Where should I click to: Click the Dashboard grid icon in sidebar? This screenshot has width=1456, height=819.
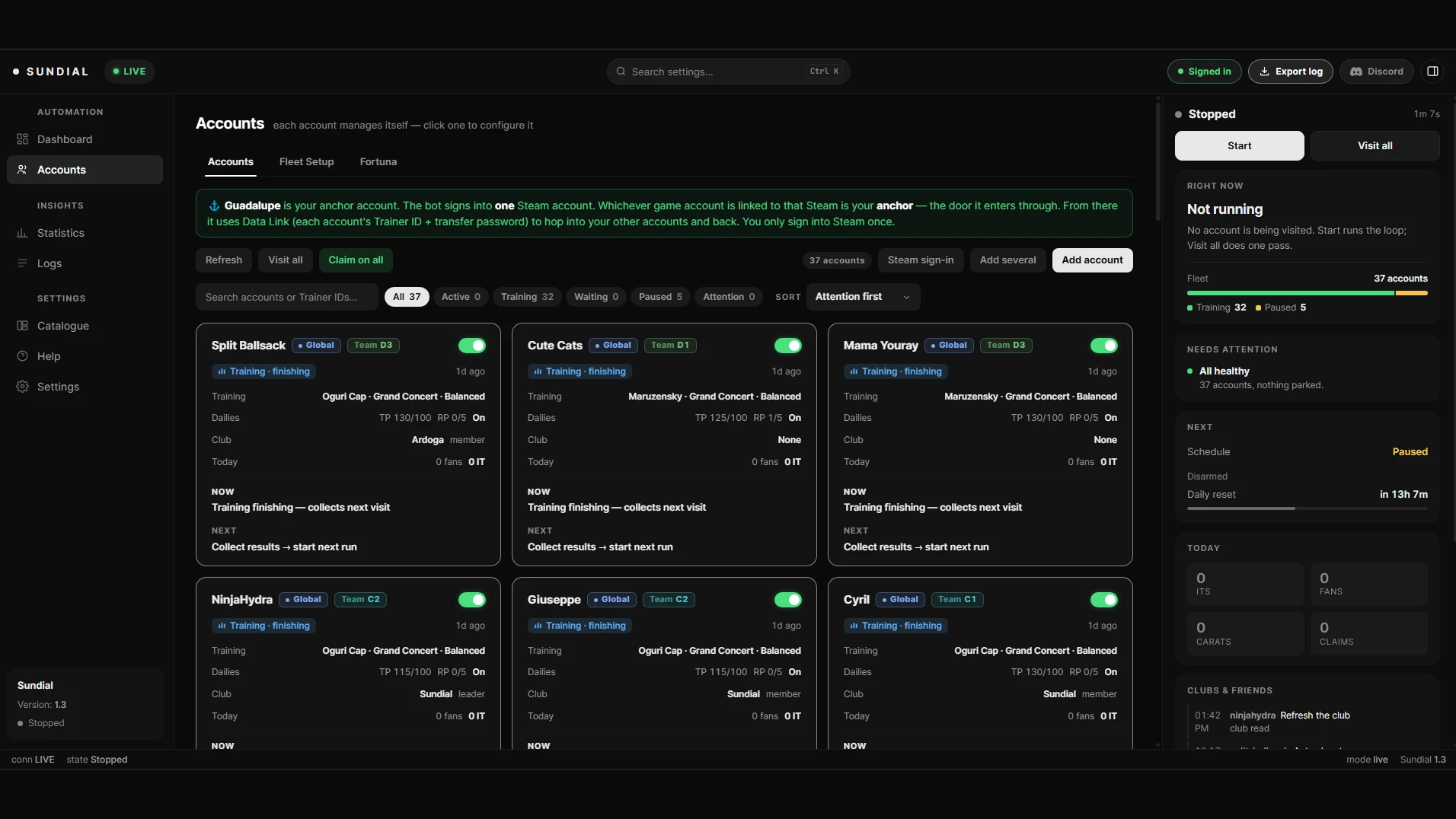point(22,139)
